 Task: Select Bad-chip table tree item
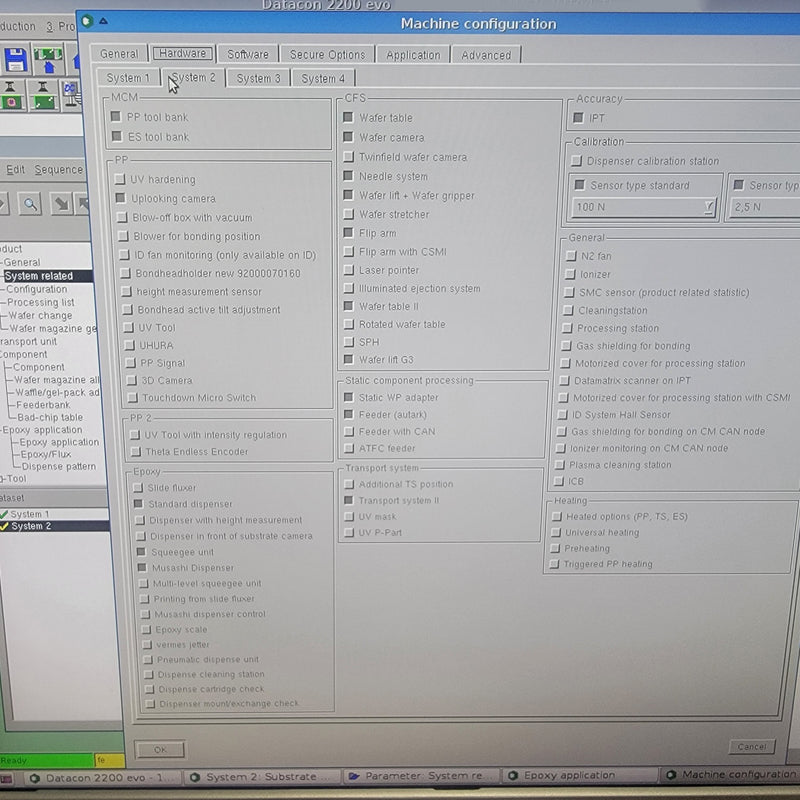pyautogui.click(x=50, y=417)
